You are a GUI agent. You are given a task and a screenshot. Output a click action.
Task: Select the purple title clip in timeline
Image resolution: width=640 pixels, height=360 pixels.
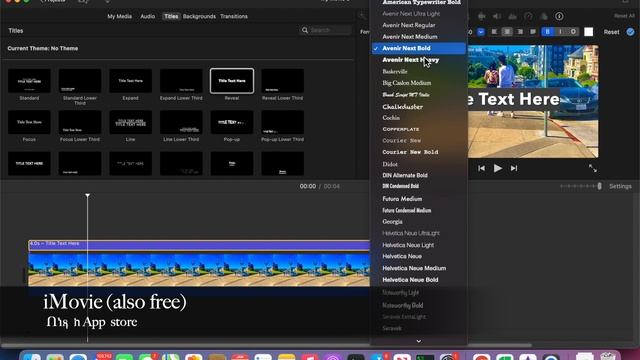pos(199,245)
